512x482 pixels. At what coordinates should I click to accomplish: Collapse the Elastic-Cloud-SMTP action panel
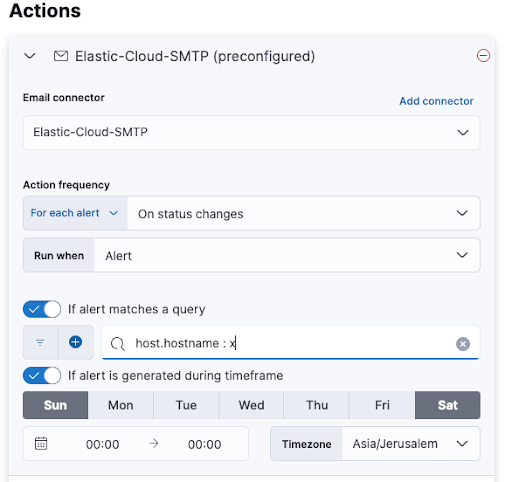click(30, 56)
